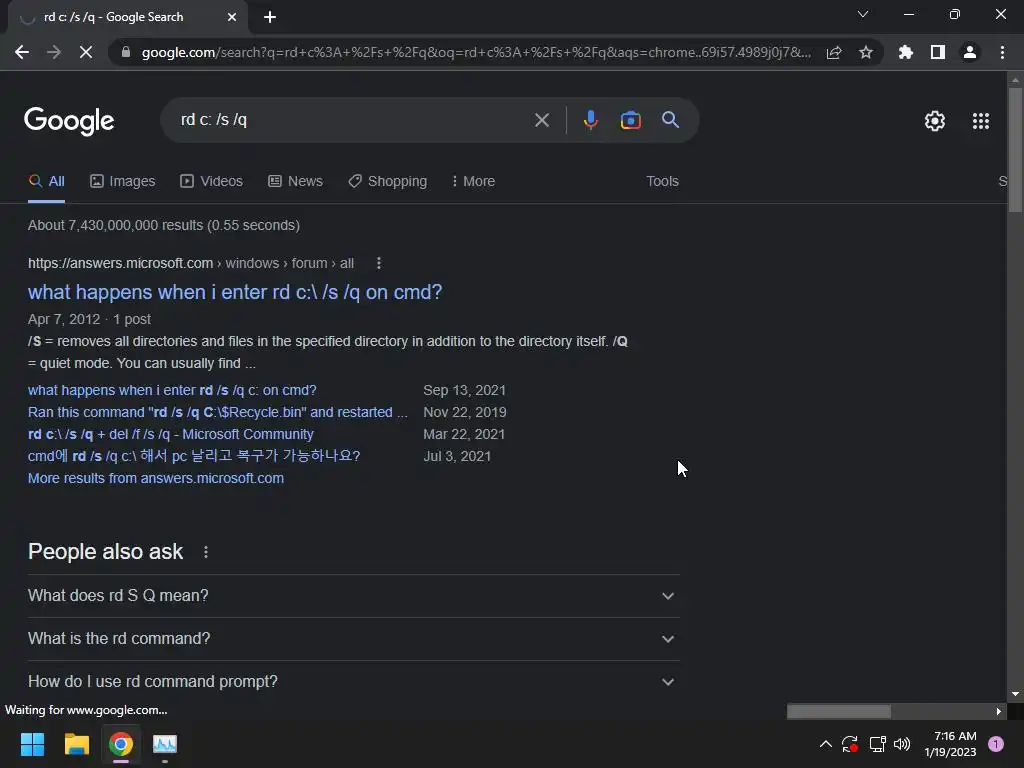
Task: Stop page loading with the X button
Action: tap(86, 52)
